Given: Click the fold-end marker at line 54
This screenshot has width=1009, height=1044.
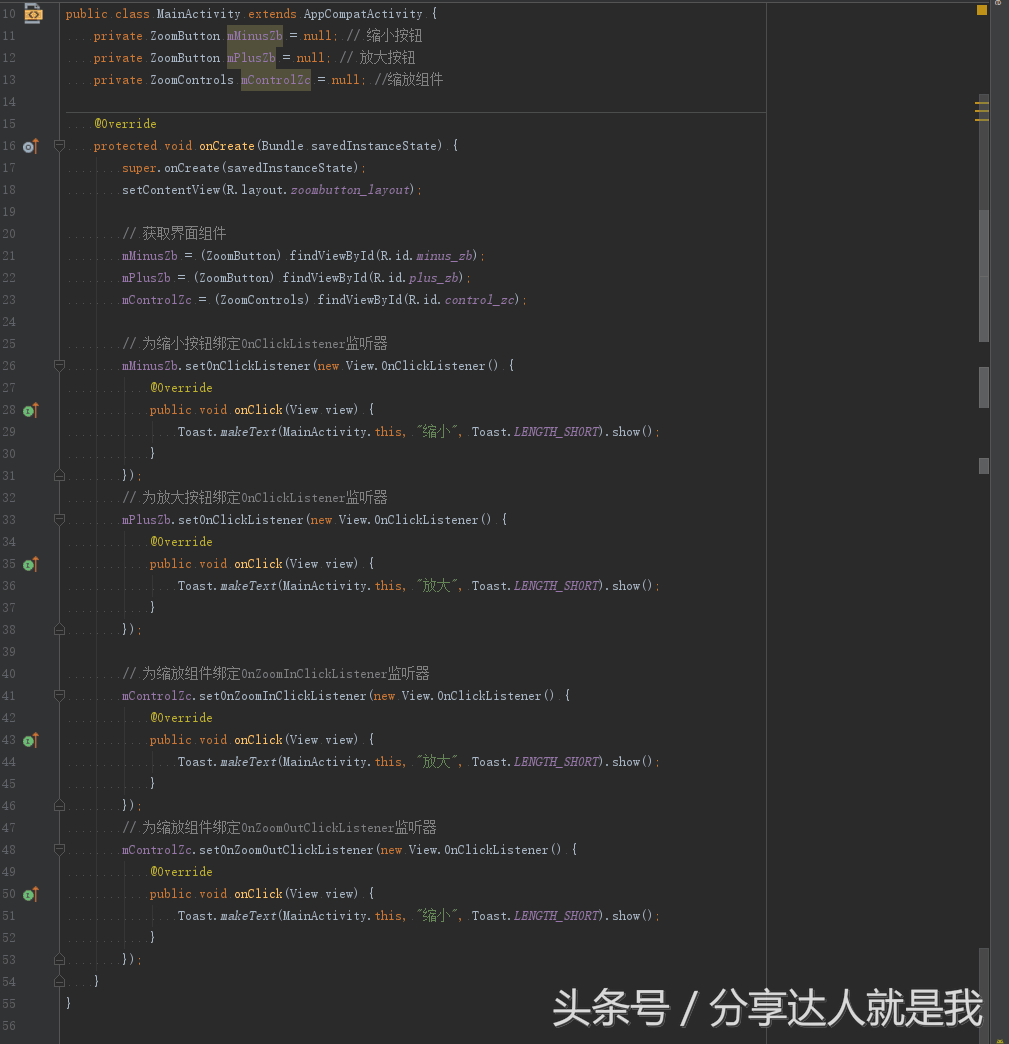Looking at the screenshot, I should (x=58, y=980).
